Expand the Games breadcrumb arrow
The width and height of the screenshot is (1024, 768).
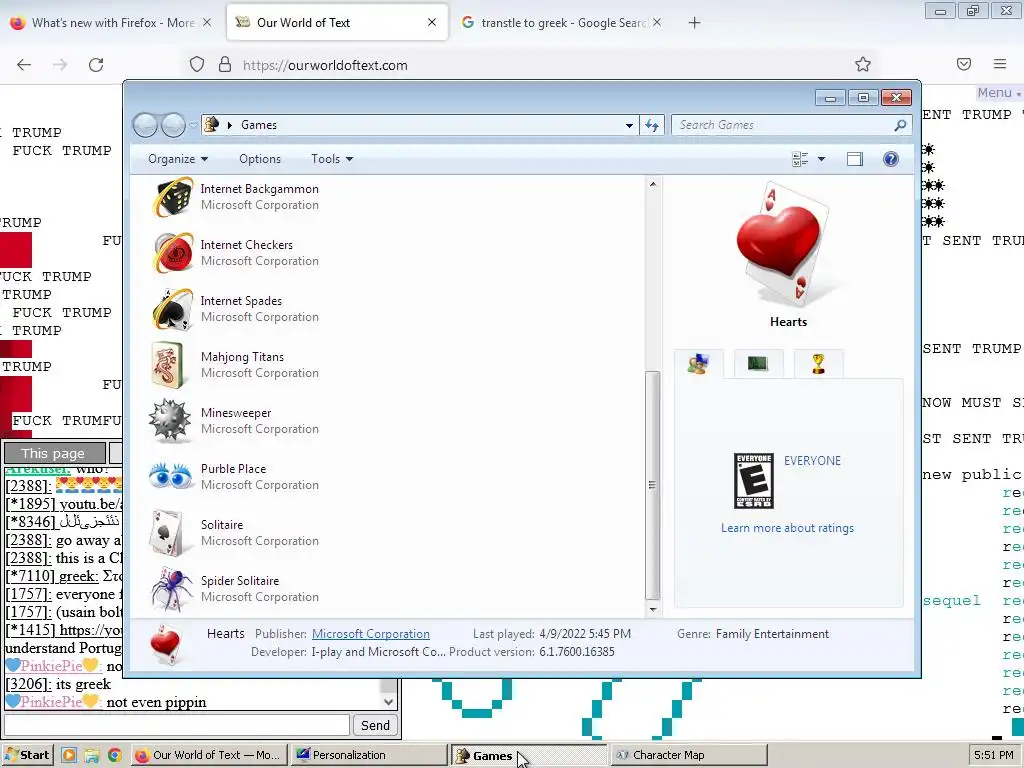[x=230, y=125]
